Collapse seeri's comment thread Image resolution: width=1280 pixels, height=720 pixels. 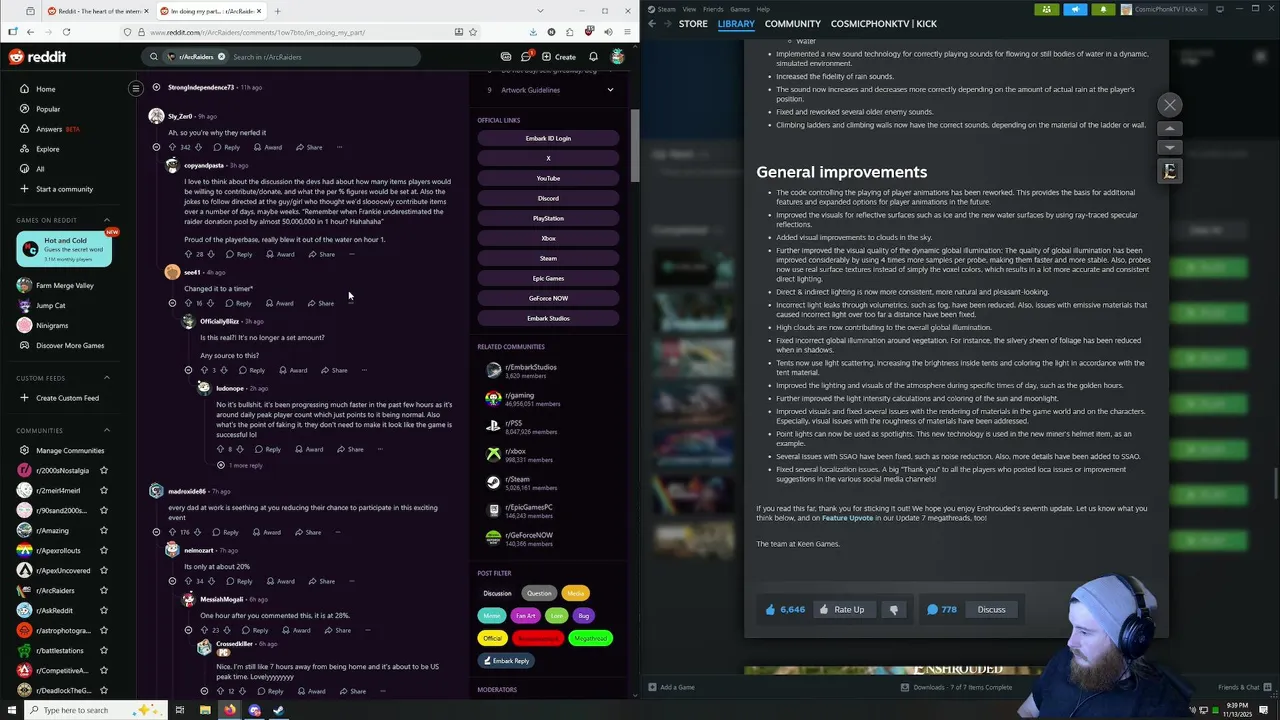click(x=172, y=303)
